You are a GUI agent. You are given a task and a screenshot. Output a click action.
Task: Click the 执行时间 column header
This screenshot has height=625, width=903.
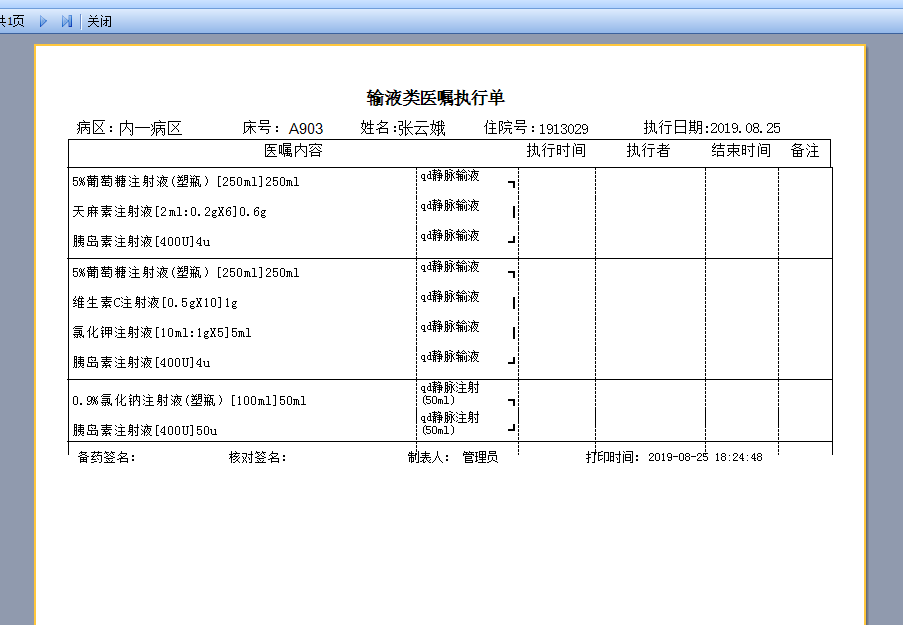[x=556, y=150]
